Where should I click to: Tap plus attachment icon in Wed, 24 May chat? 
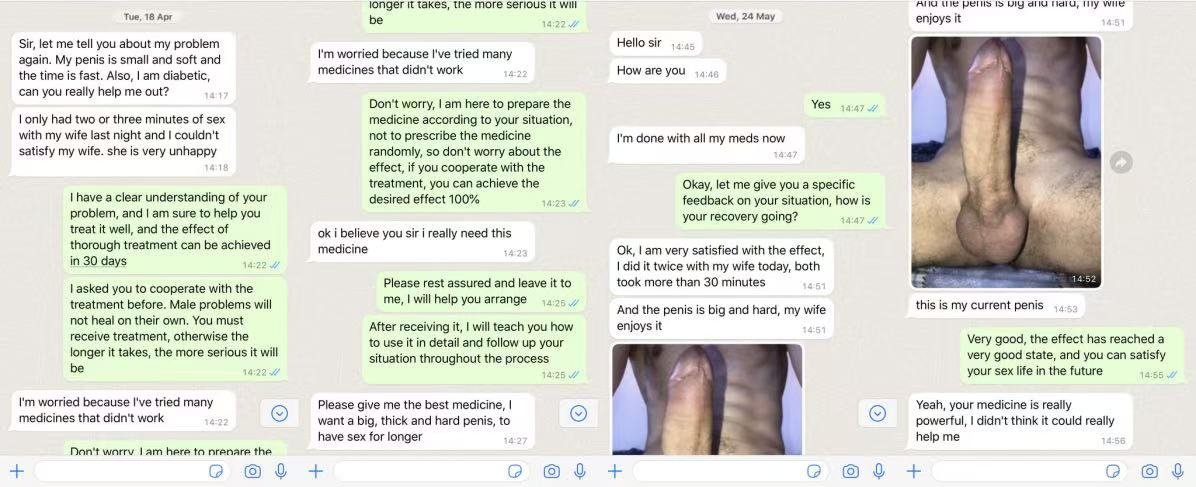pyautogui.click(x=615, y=472)
